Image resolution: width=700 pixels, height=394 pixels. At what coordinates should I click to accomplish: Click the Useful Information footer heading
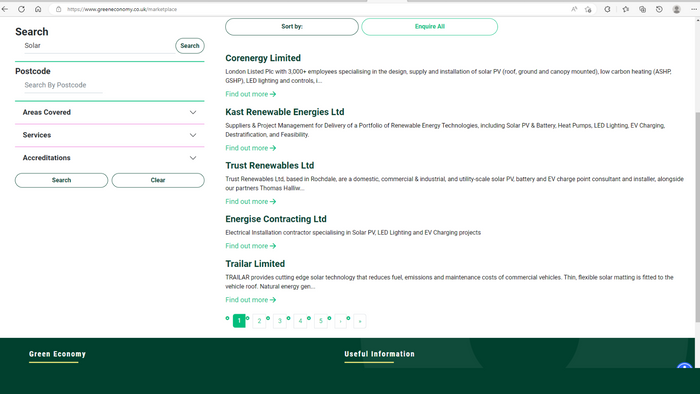(379, 354)
